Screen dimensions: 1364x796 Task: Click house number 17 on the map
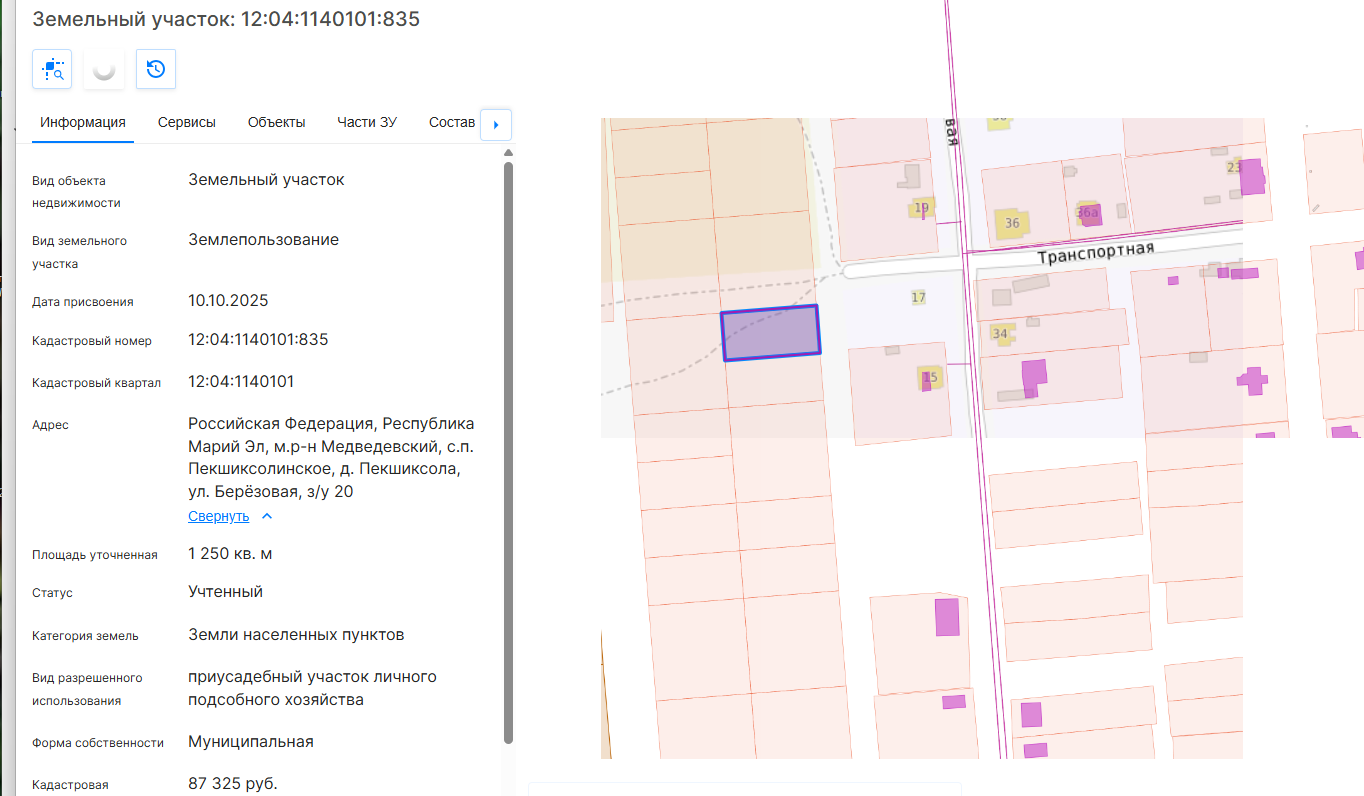[919, 297]
